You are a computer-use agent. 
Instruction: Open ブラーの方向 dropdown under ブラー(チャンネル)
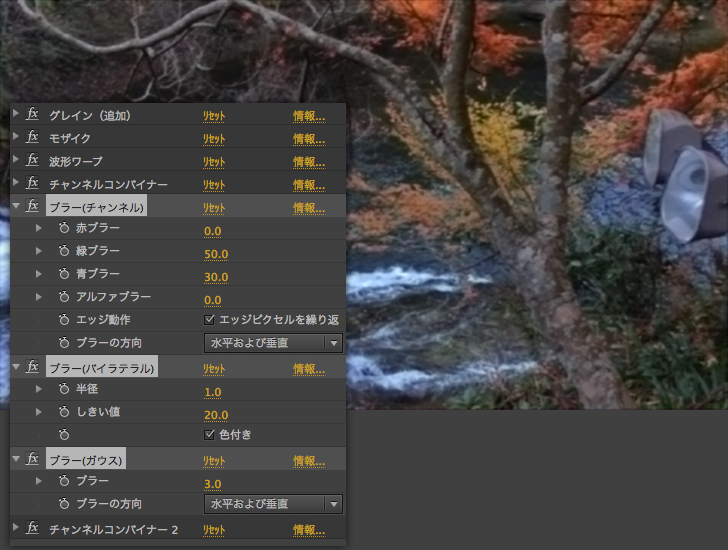point(273,343)
